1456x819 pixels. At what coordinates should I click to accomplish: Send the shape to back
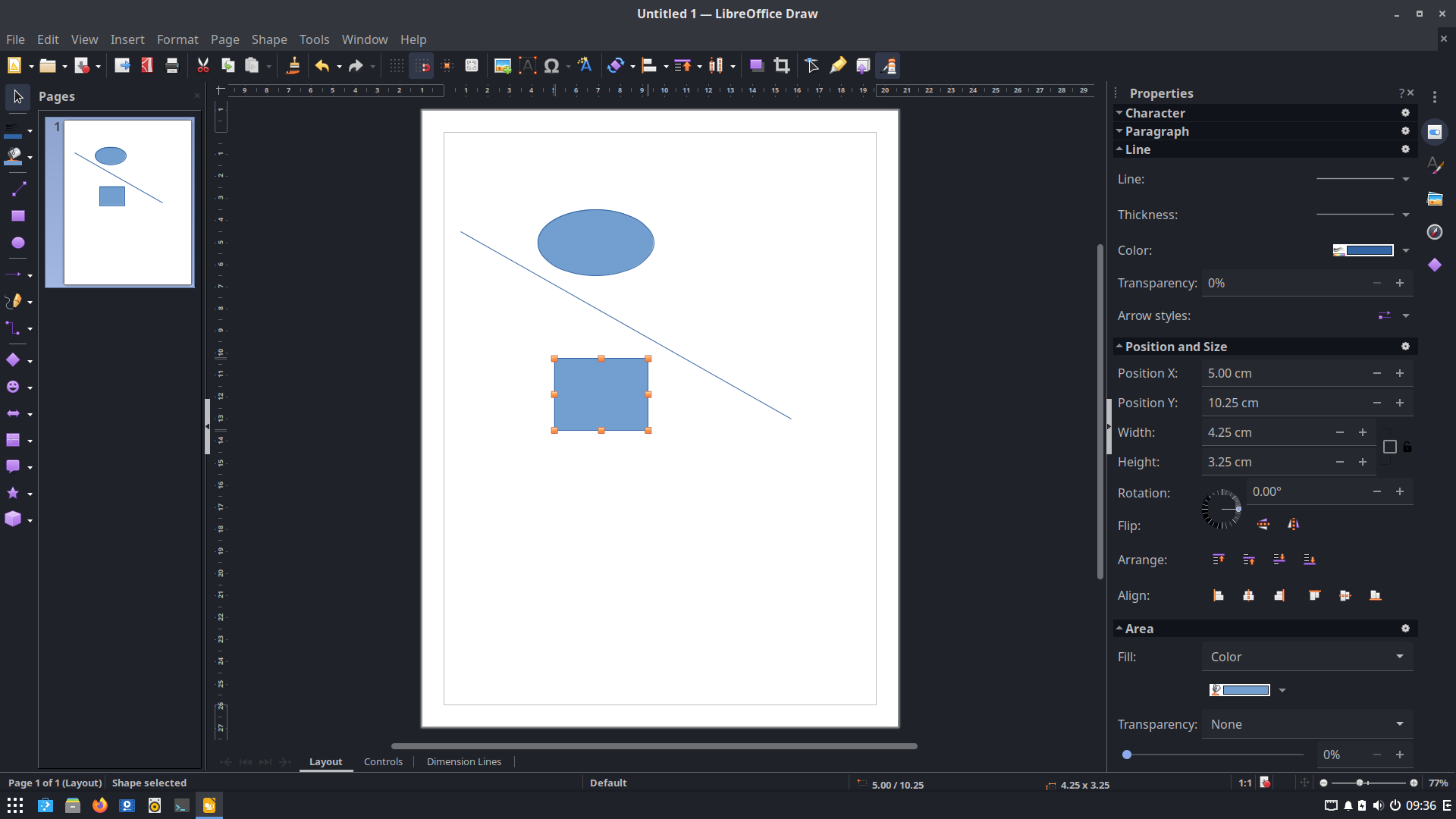point(1310,560)
